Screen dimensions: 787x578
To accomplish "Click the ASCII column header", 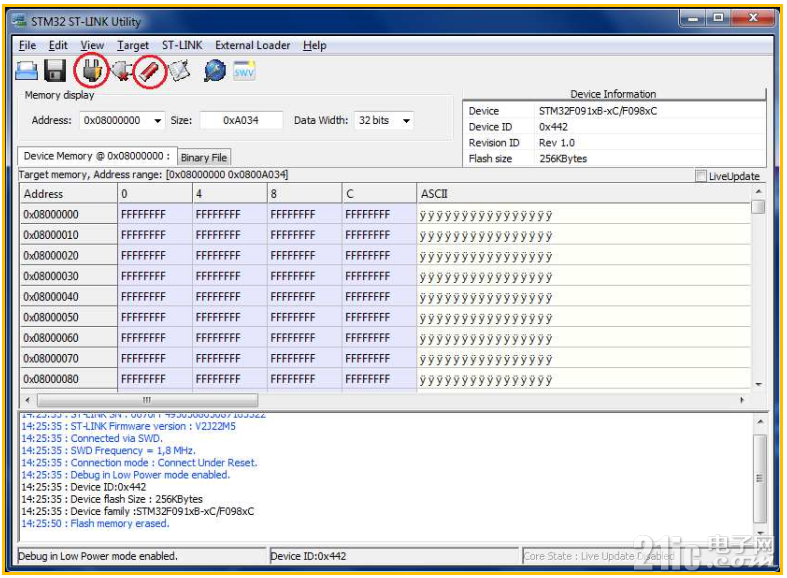I will [x=583, y=194].
